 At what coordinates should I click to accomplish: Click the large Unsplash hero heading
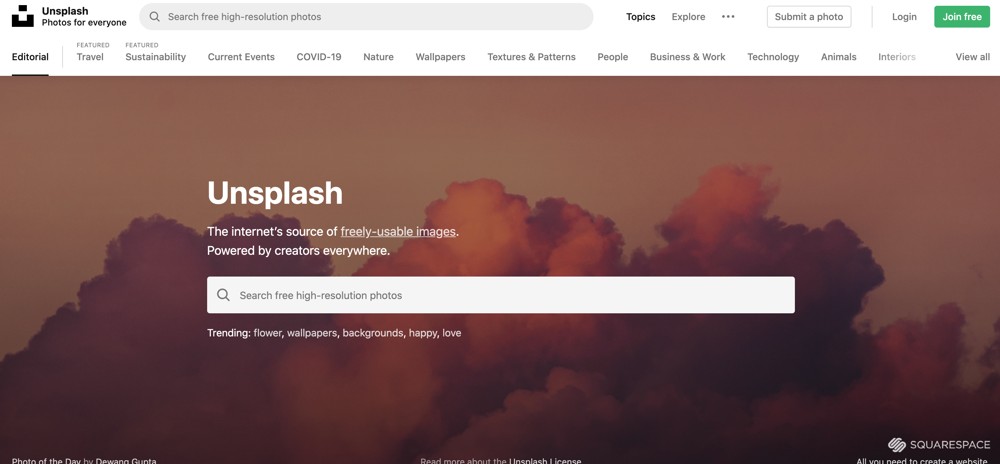click(x=275, y=192)
